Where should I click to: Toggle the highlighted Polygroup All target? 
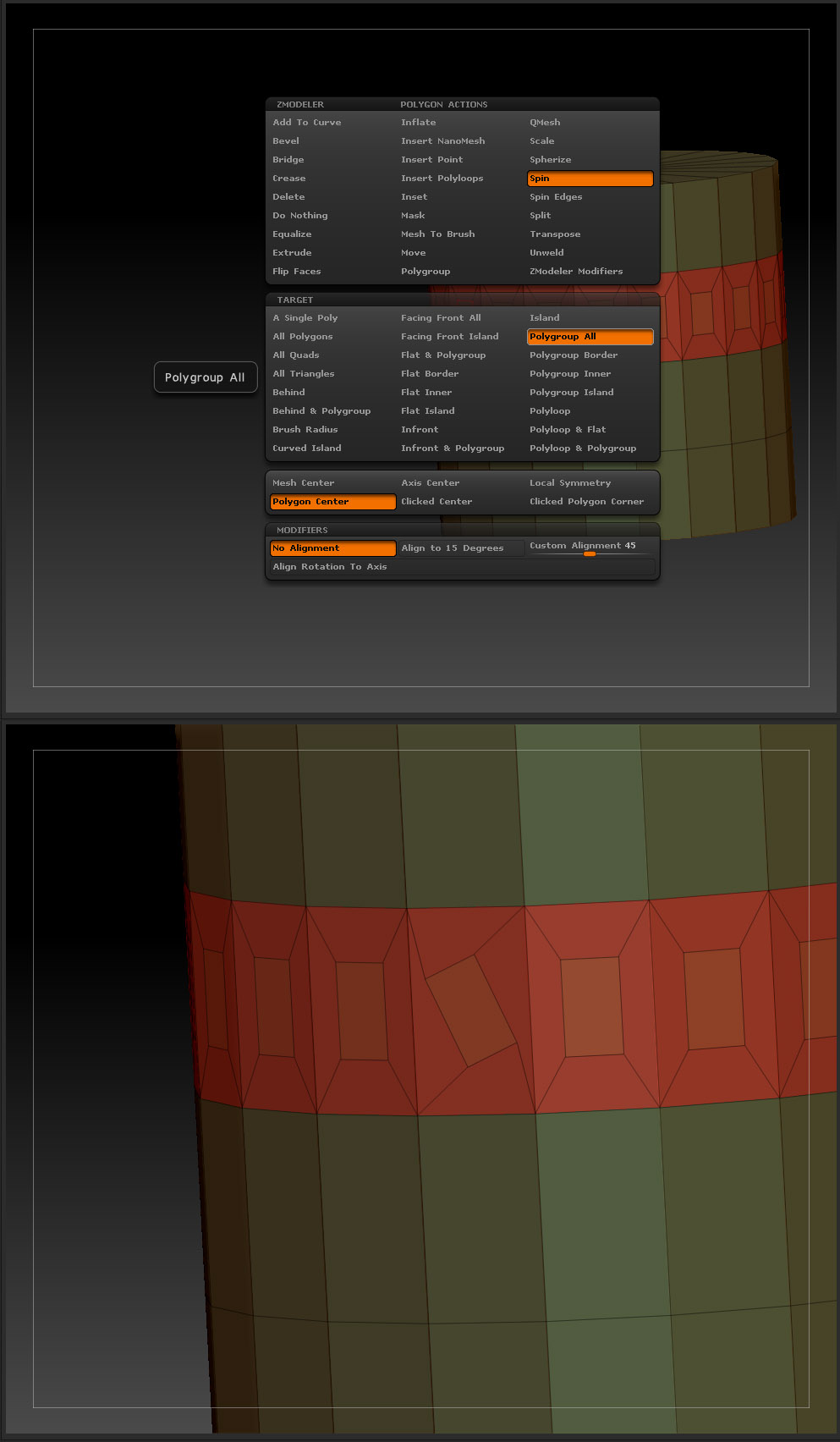[x=590, y=337]
